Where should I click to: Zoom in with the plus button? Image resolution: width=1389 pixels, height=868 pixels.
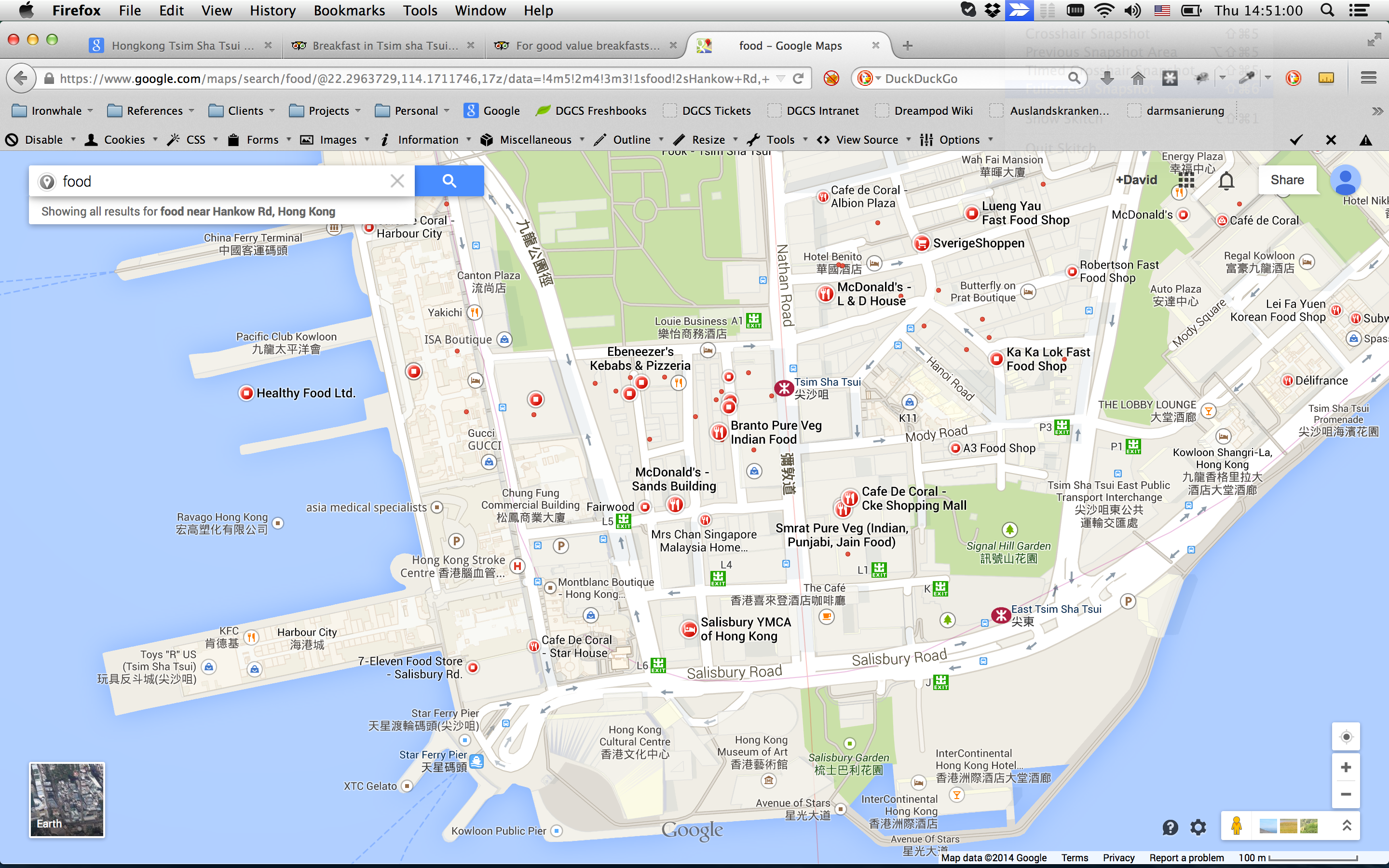(1346, 767)
